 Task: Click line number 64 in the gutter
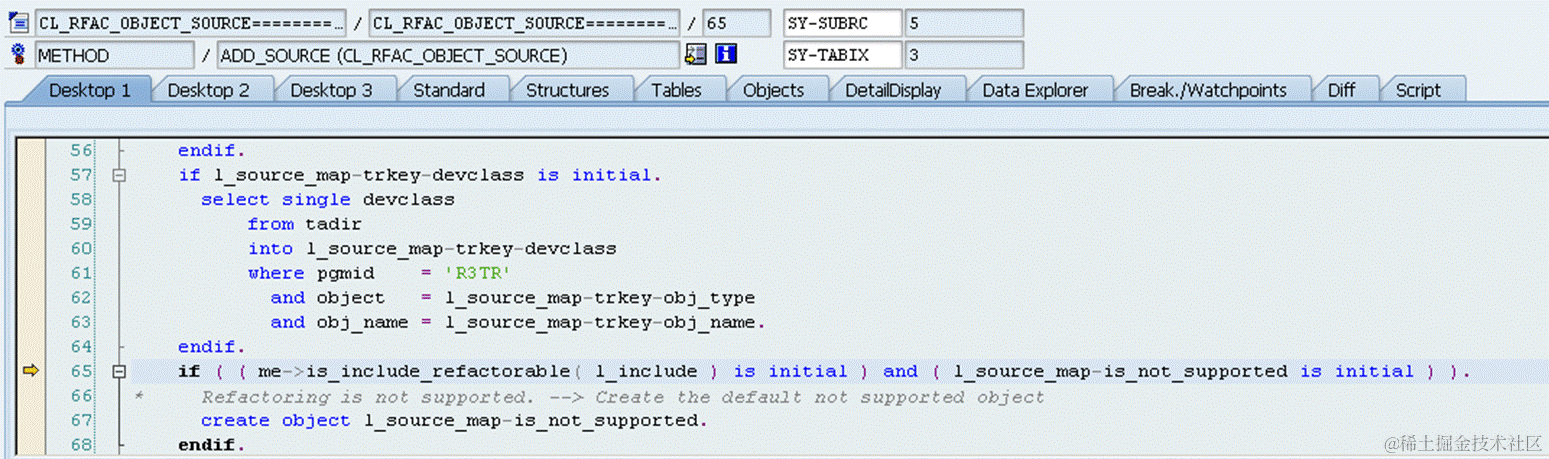pos(81,346)
